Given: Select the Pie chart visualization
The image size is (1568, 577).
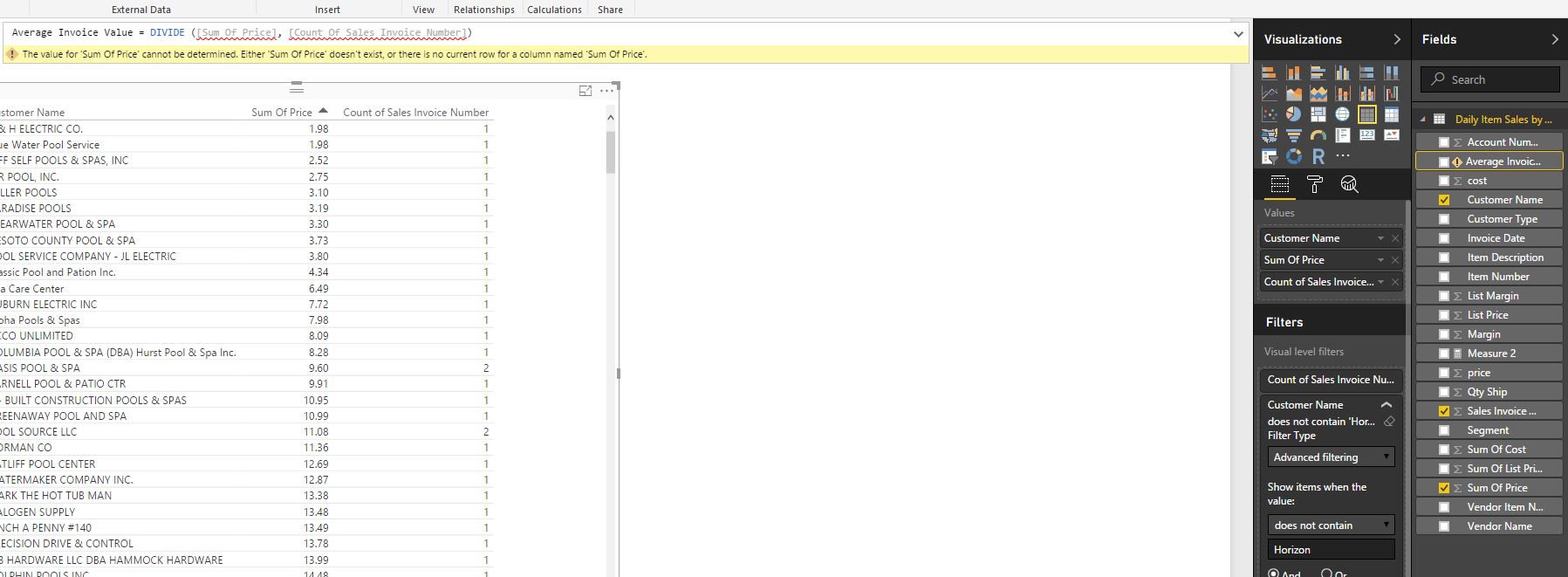Looking at the screenshot, I should coord(1293,114).
